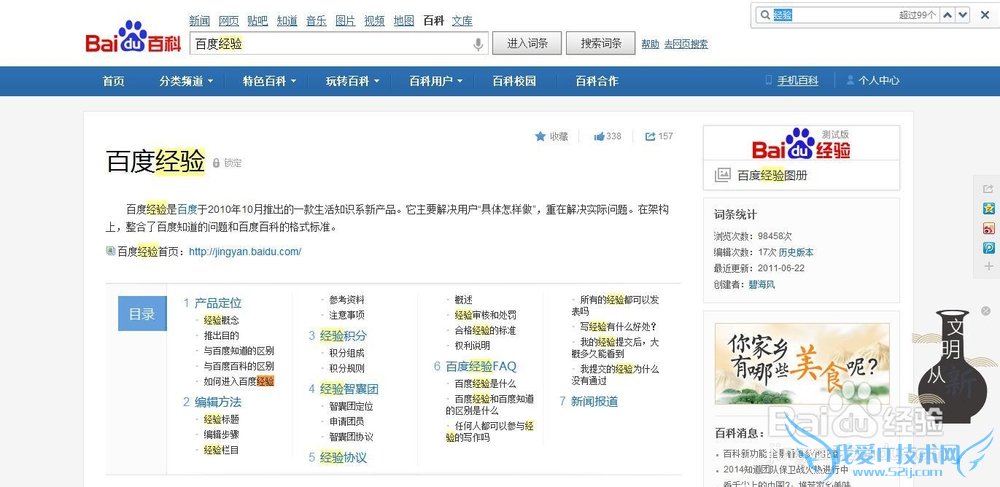This screenshot has width=1000, height=487.
Task: Click the blue 百度 link in the summary
Action: 188,209
